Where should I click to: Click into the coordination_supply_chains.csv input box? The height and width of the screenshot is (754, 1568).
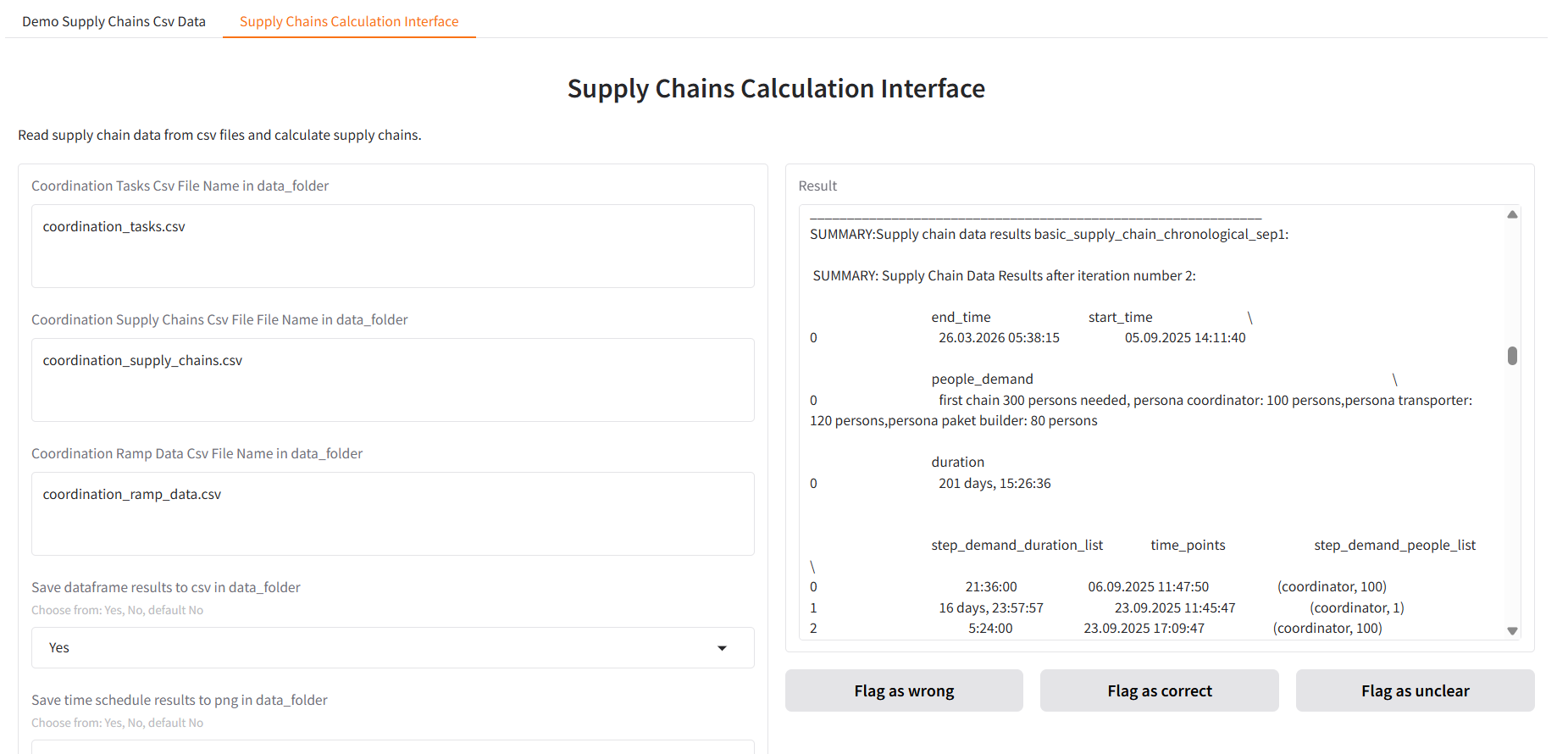click(392, 380)
